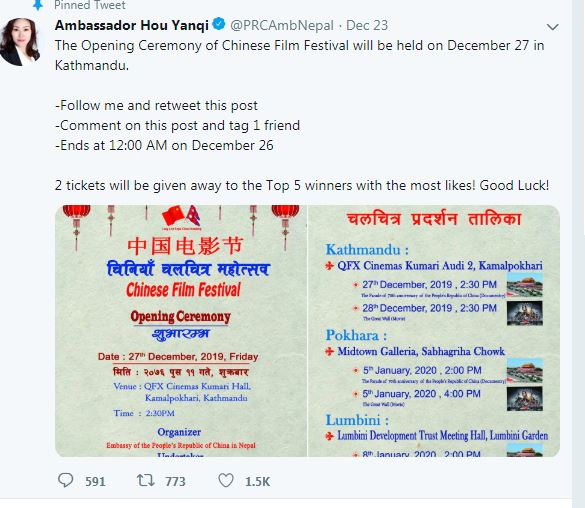The width and height of the screenshot is (585, 508).
Task: Open the Opening Ceremony poster image
Action: [181, 331]
